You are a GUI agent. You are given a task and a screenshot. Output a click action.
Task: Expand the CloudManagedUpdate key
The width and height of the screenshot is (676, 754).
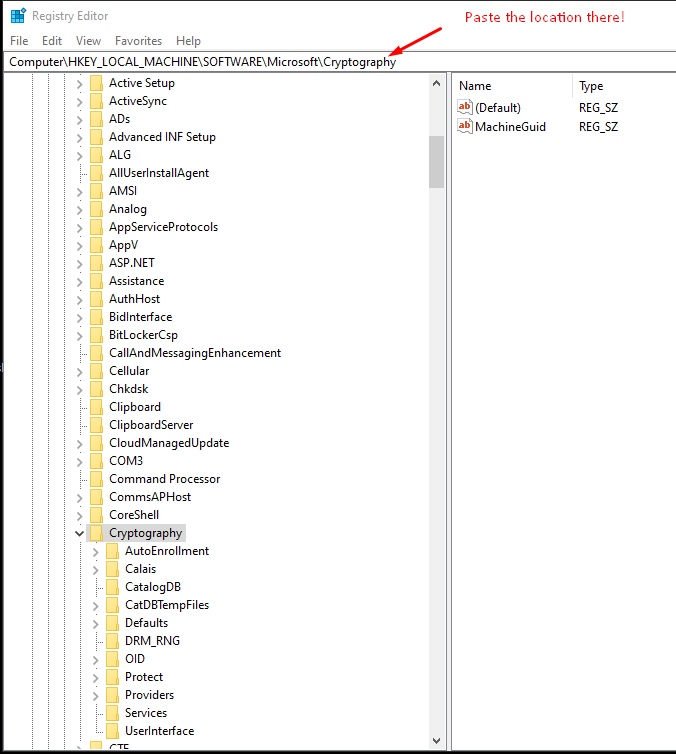pos(80,443)
